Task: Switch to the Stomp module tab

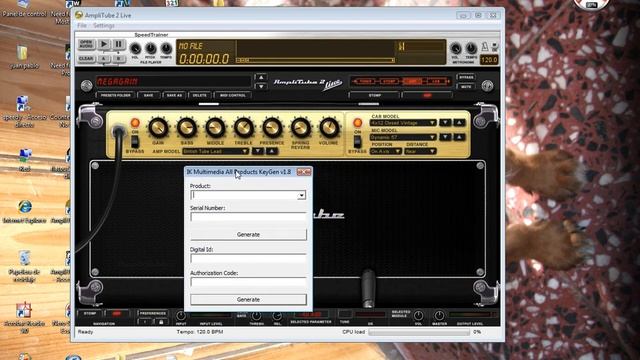Action: [374, 96]
